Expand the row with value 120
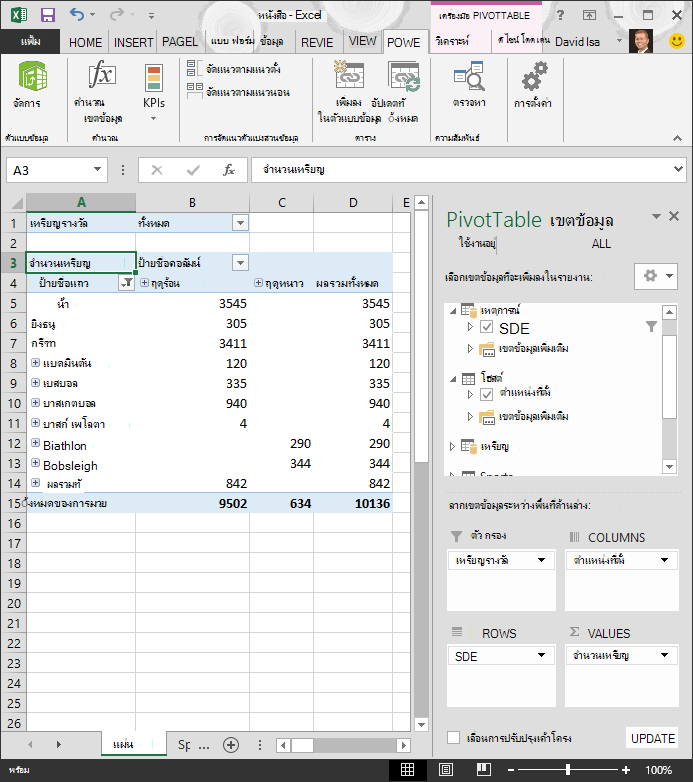Image resolution: width=693 pixels, height=782 pixels. pyautogui.click(x=35, y=363)
